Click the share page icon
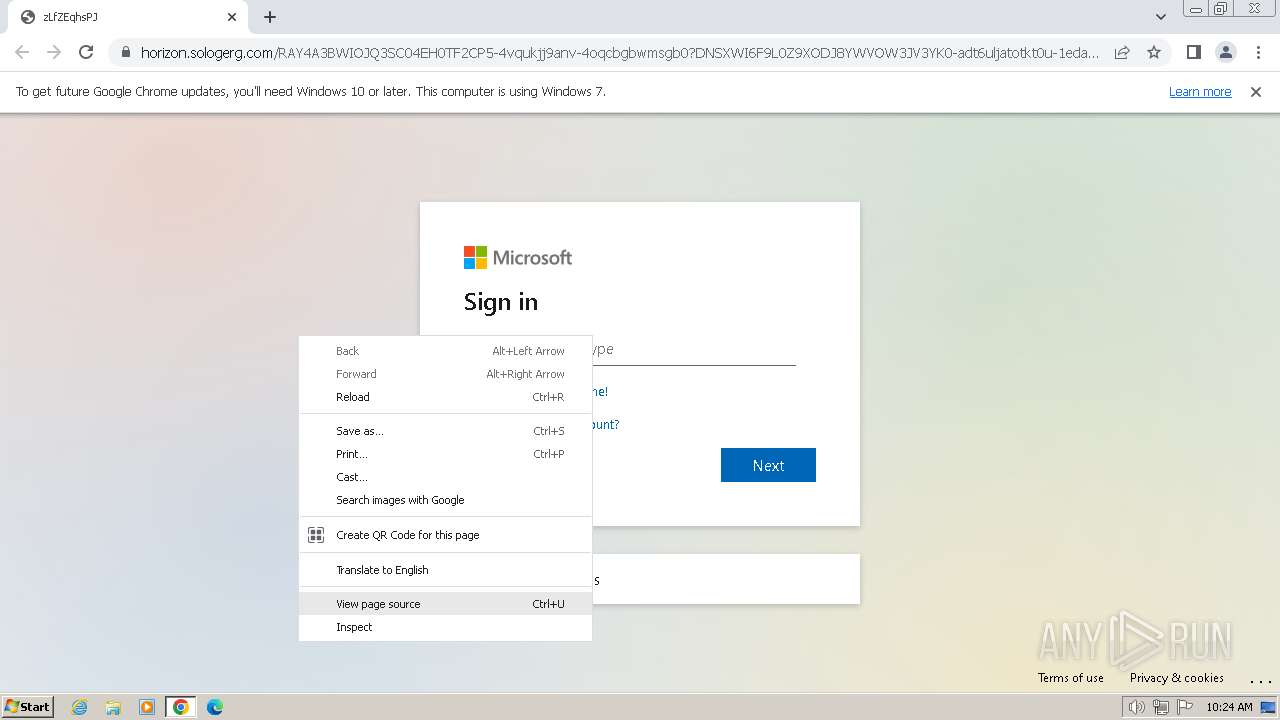1280x720 pixels. (1122, 52)
